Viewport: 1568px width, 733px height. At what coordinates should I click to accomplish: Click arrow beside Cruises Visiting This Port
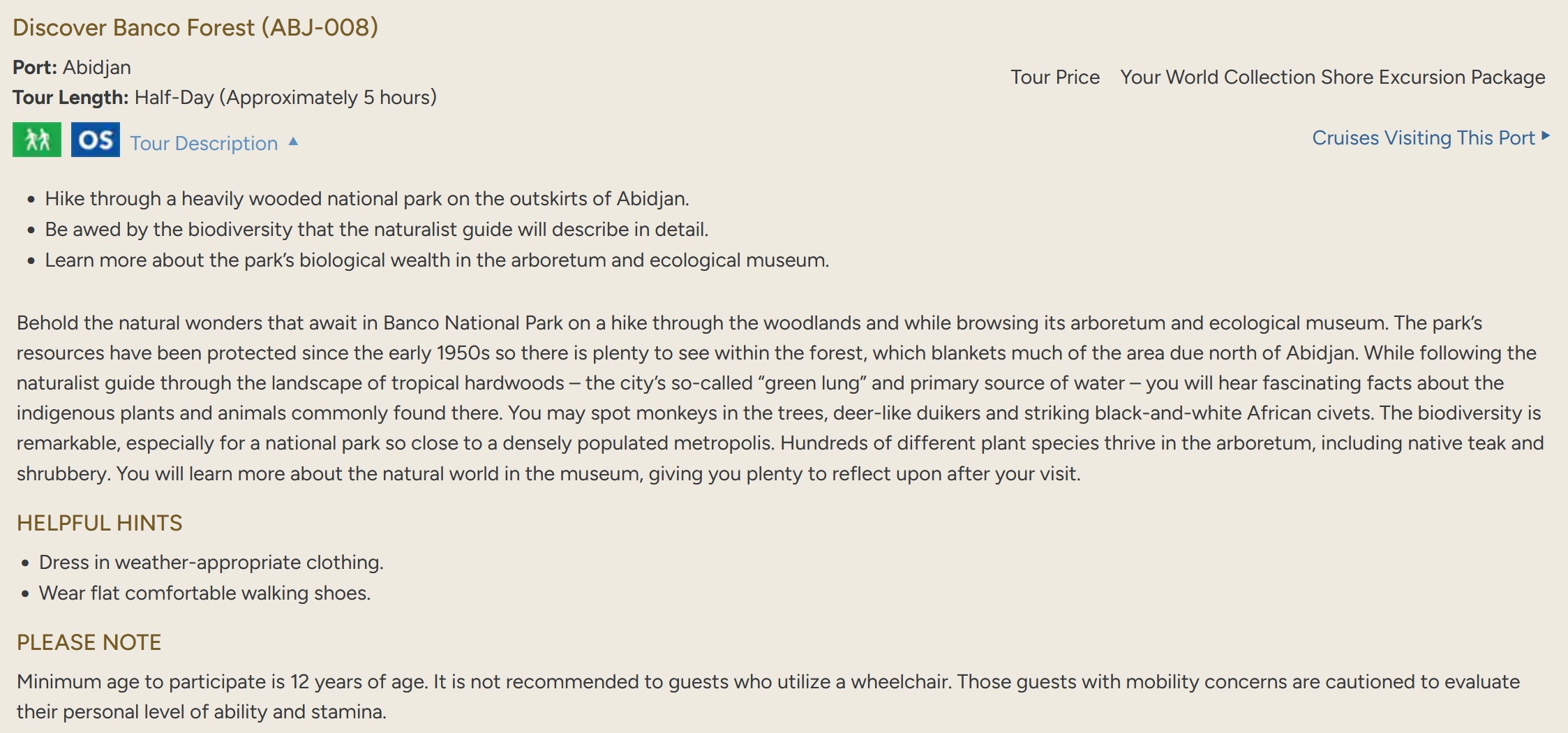1546,135
